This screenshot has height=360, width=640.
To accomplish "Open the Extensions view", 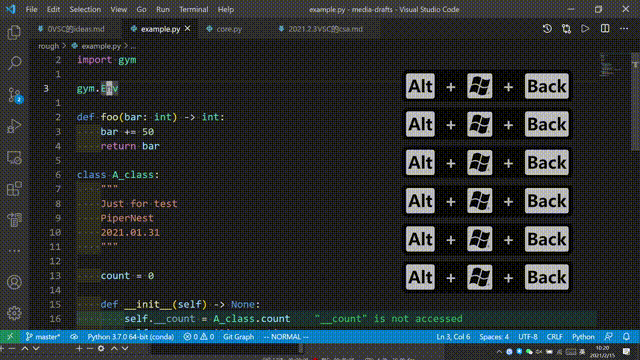I will (14, 189).
